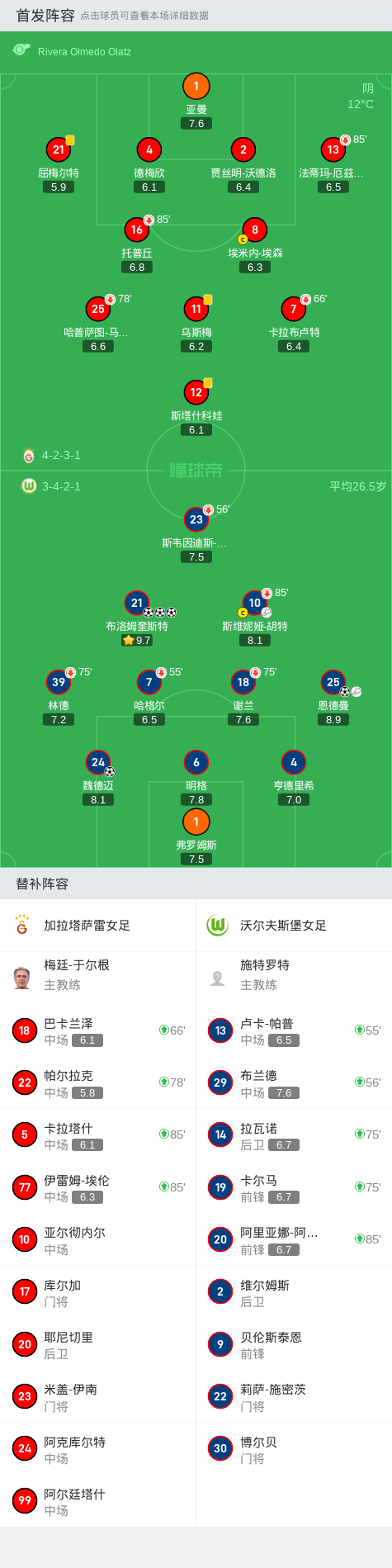Open 斯塔什科娃 number 12 striker icon
Viewport: 392px width, 1568px height.
pyautogui.click(x=196, y=392)
